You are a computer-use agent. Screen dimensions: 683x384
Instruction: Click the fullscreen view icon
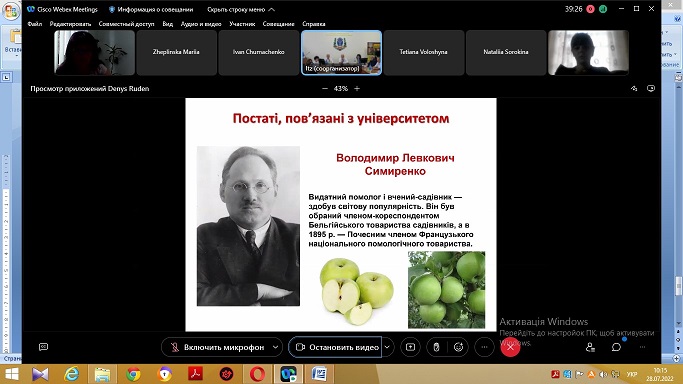point(651,88)
